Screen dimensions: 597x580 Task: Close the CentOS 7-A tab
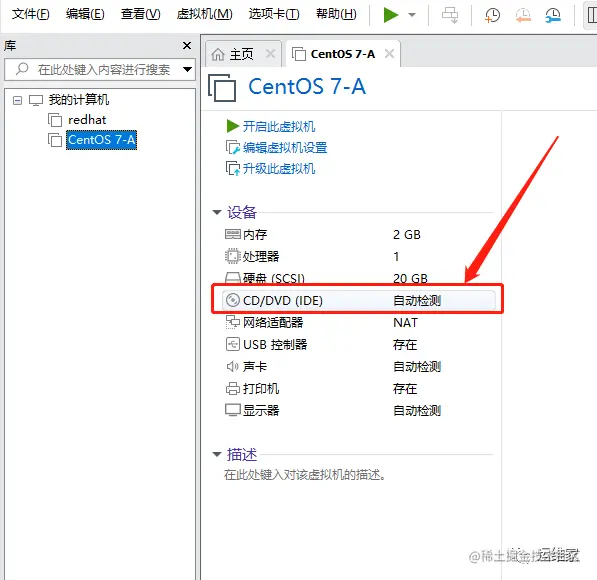[389, 54]
